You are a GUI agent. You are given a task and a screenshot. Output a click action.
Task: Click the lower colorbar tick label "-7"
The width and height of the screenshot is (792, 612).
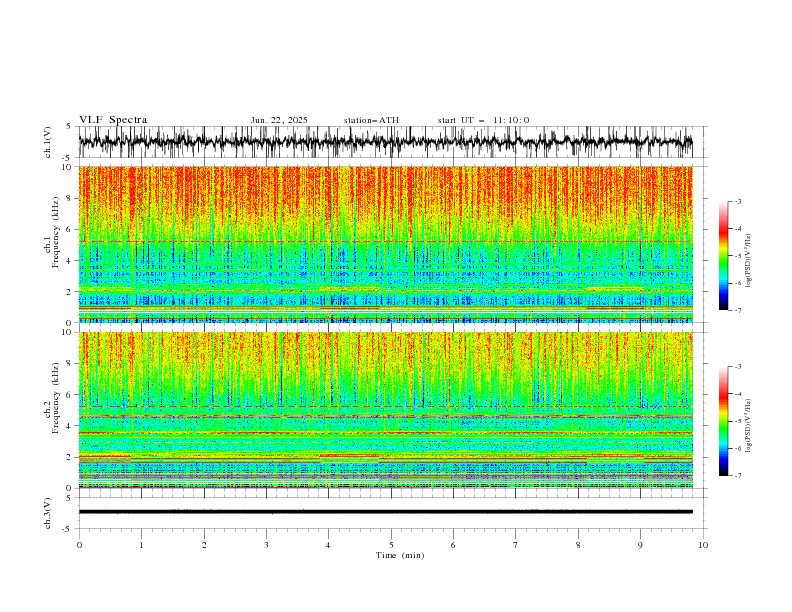click(x=738, y=476)
